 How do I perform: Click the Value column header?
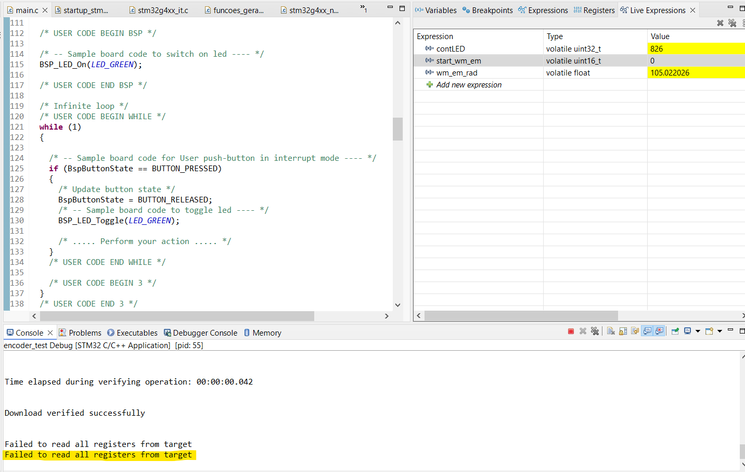(x=696, y=36)
